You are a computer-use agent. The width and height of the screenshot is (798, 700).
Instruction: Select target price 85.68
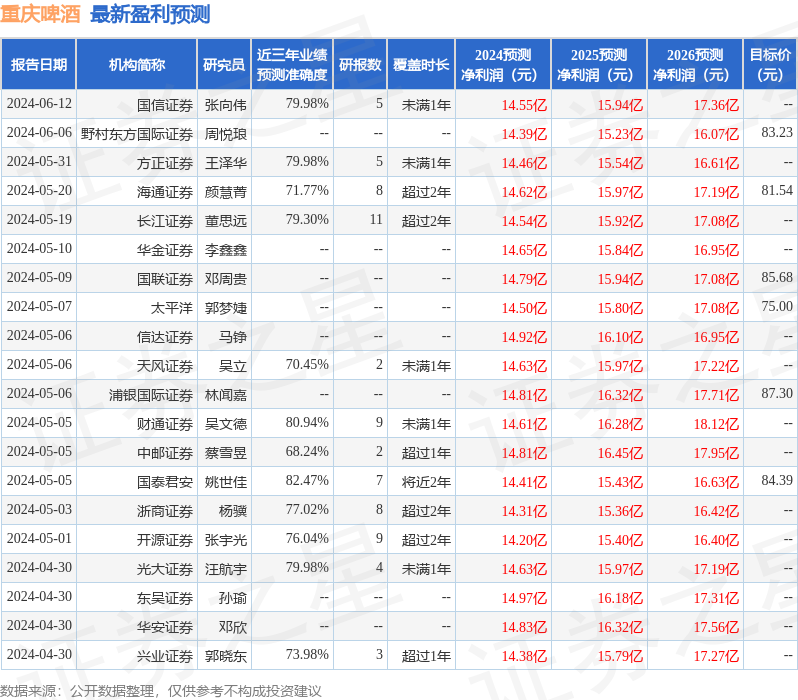(777, 278)
